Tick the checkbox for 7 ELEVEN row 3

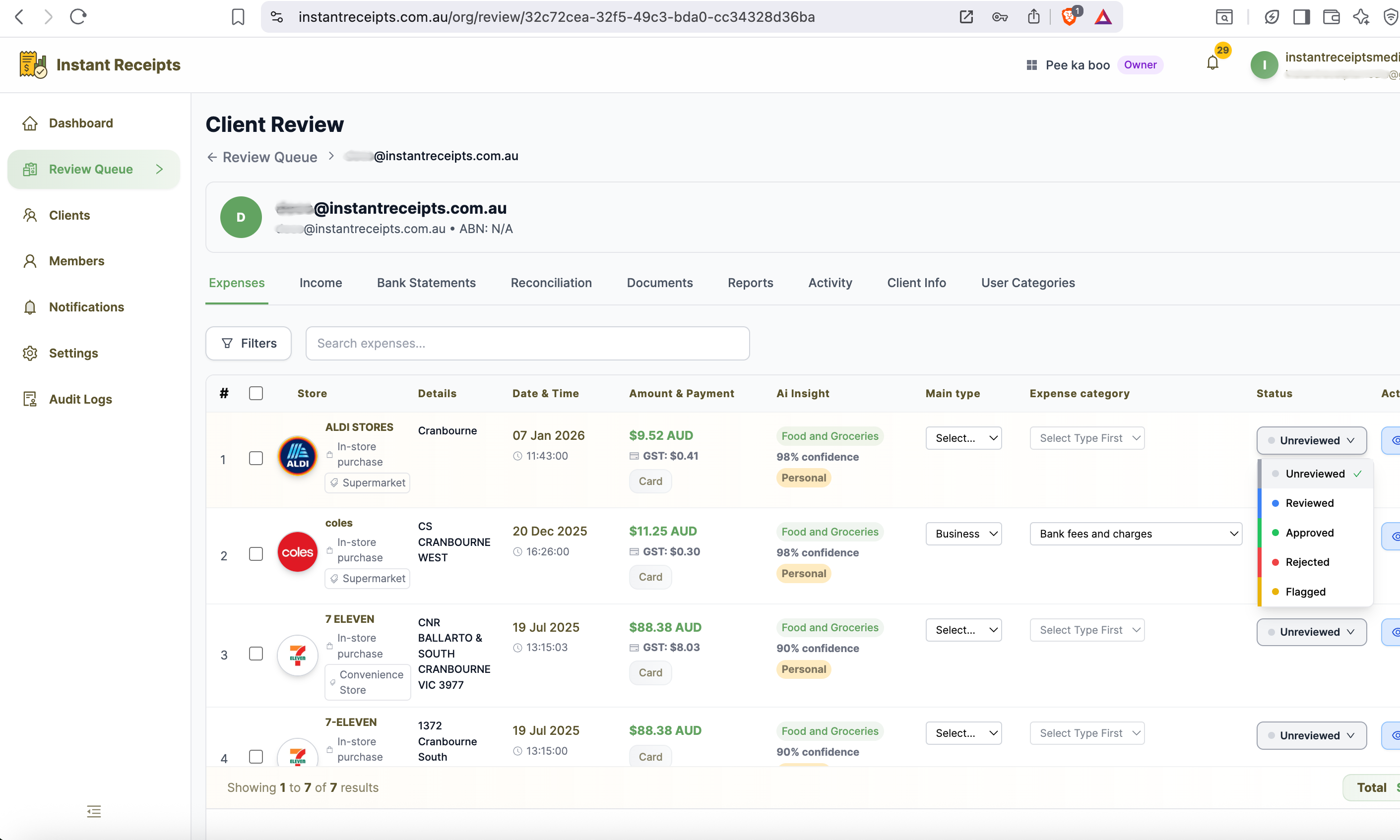tap(256, 654)
